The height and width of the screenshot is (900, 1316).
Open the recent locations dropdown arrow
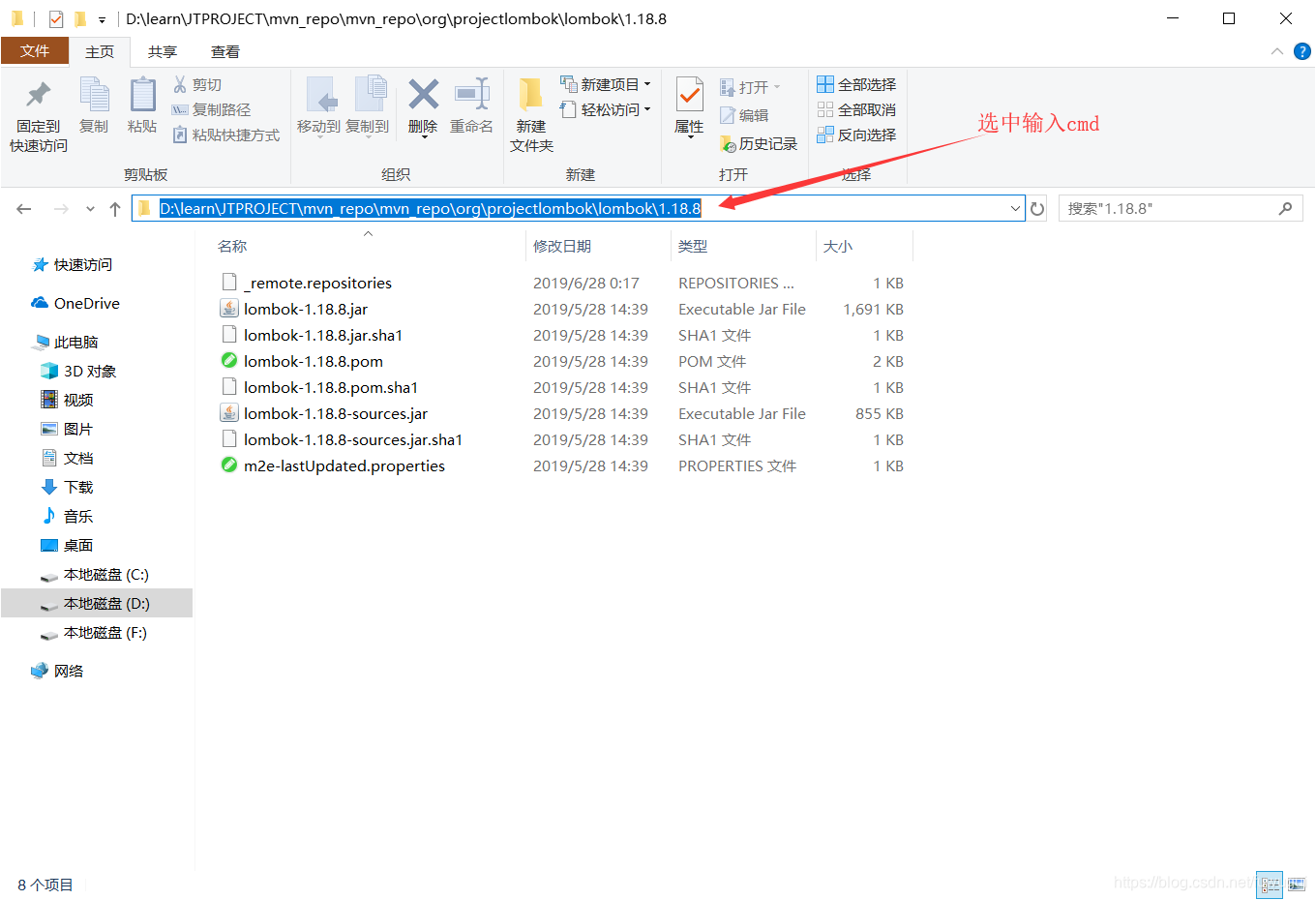click(x=90, y=209)
